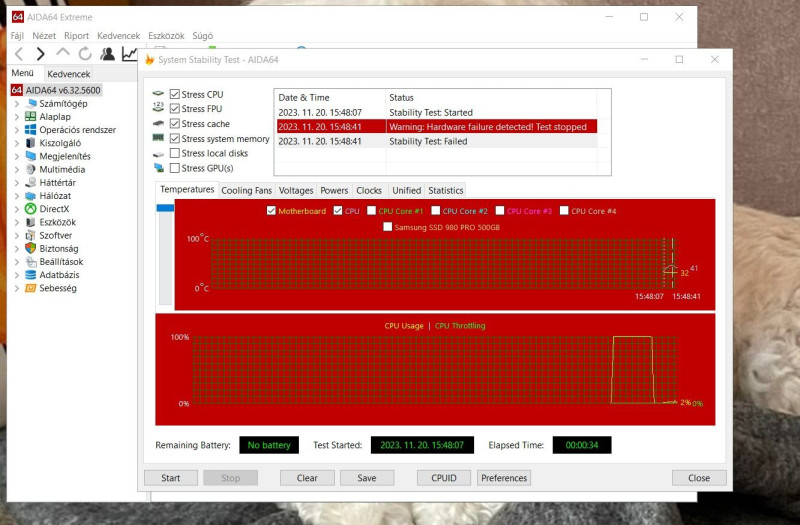Enable Samsung SSD 980 PRO 500GB checkbox

click(x=388, y=227)
